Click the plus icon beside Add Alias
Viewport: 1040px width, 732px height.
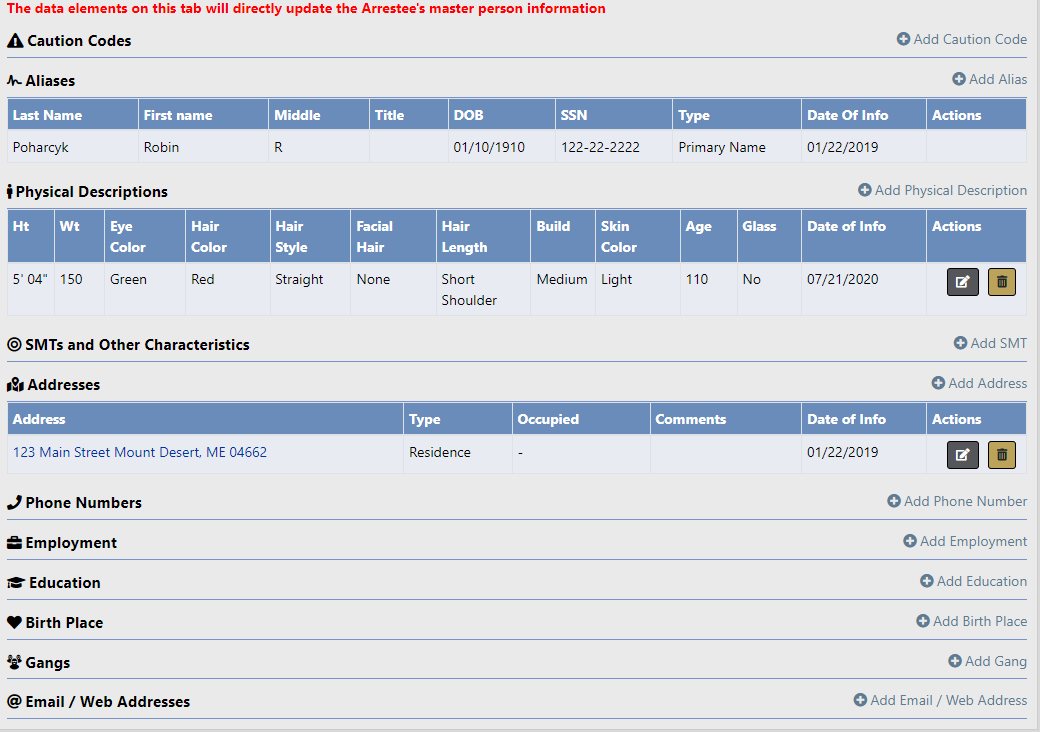959,79
